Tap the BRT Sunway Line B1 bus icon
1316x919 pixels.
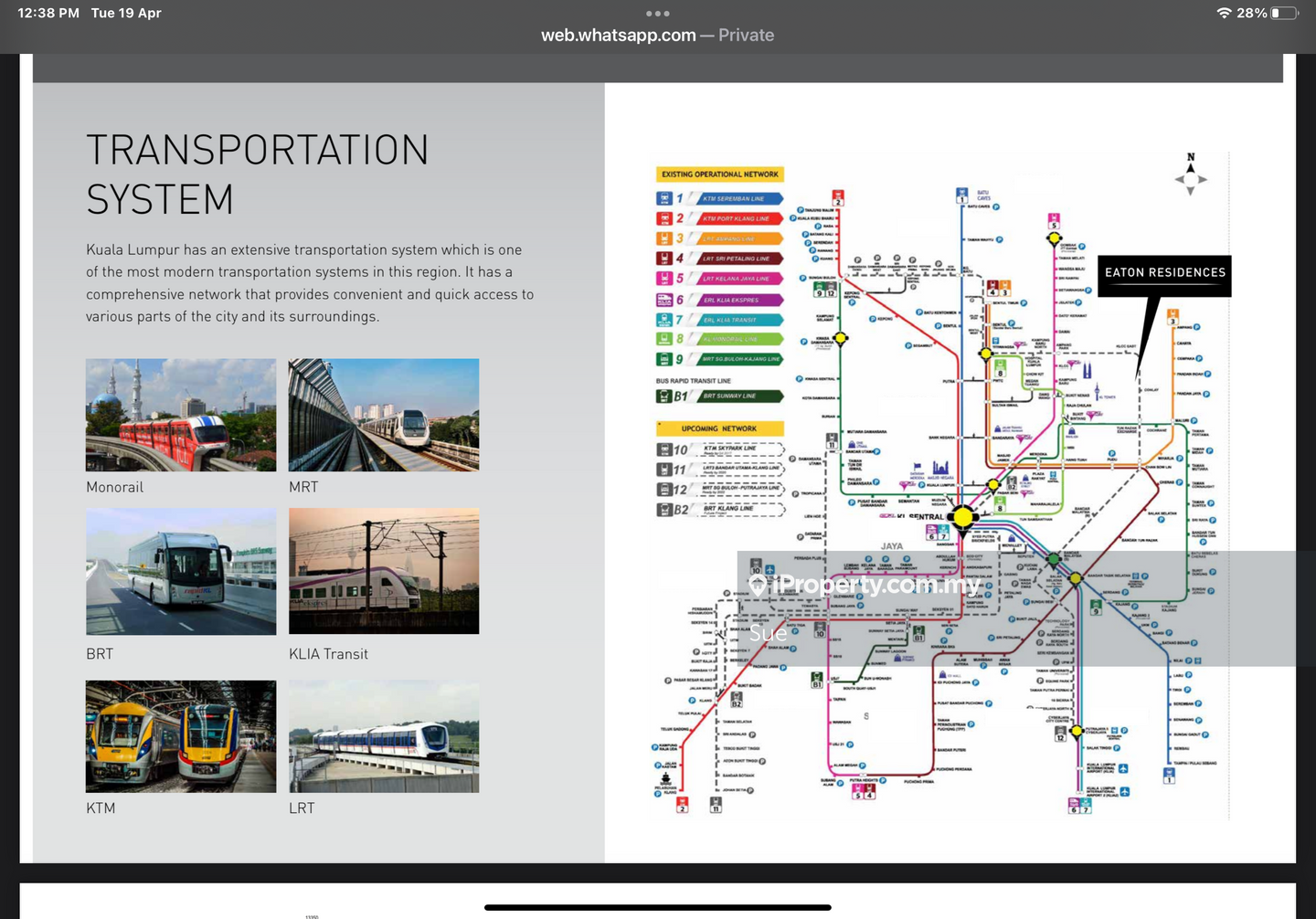(x=664, y=396)
